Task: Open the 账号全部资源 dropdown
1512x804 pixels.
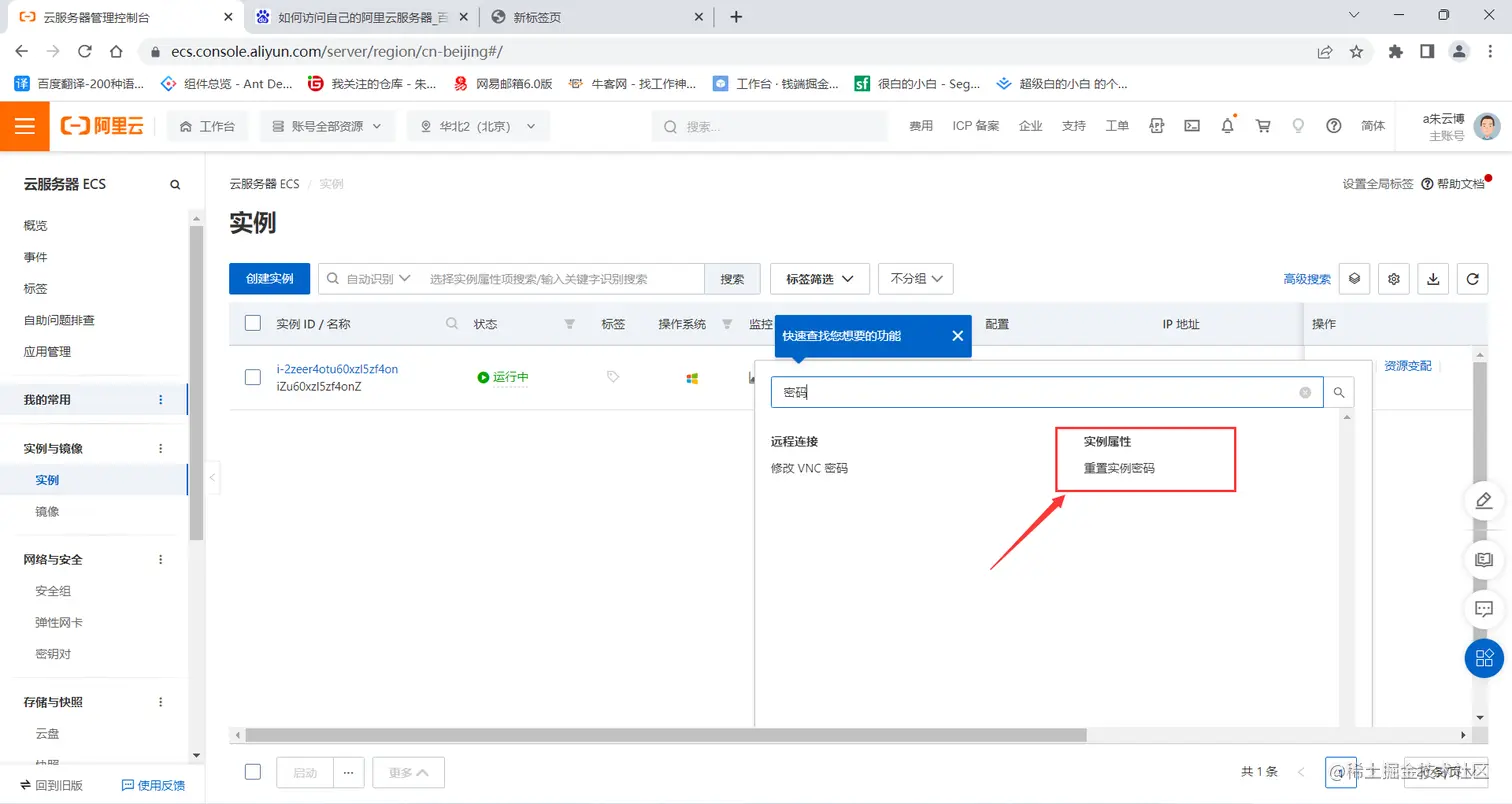Action: [x=327, y=126]
